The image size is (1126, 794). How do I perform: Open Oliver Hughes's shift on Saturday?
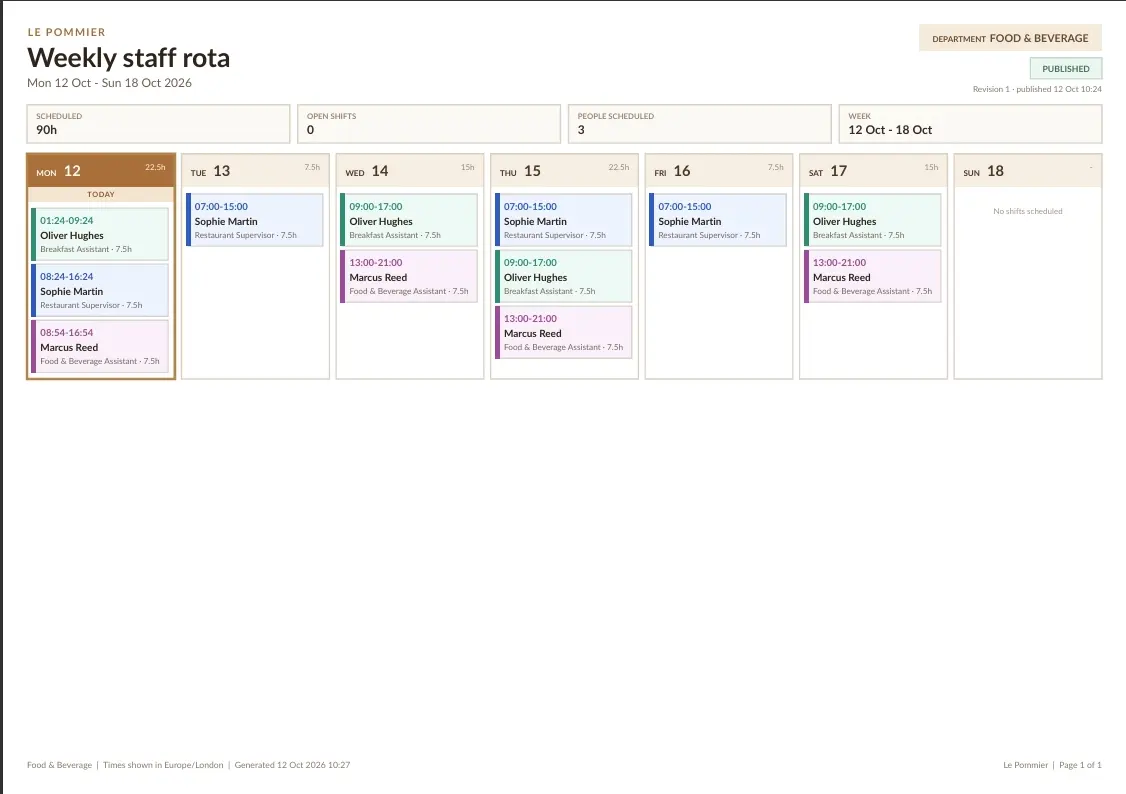[873, 220]
